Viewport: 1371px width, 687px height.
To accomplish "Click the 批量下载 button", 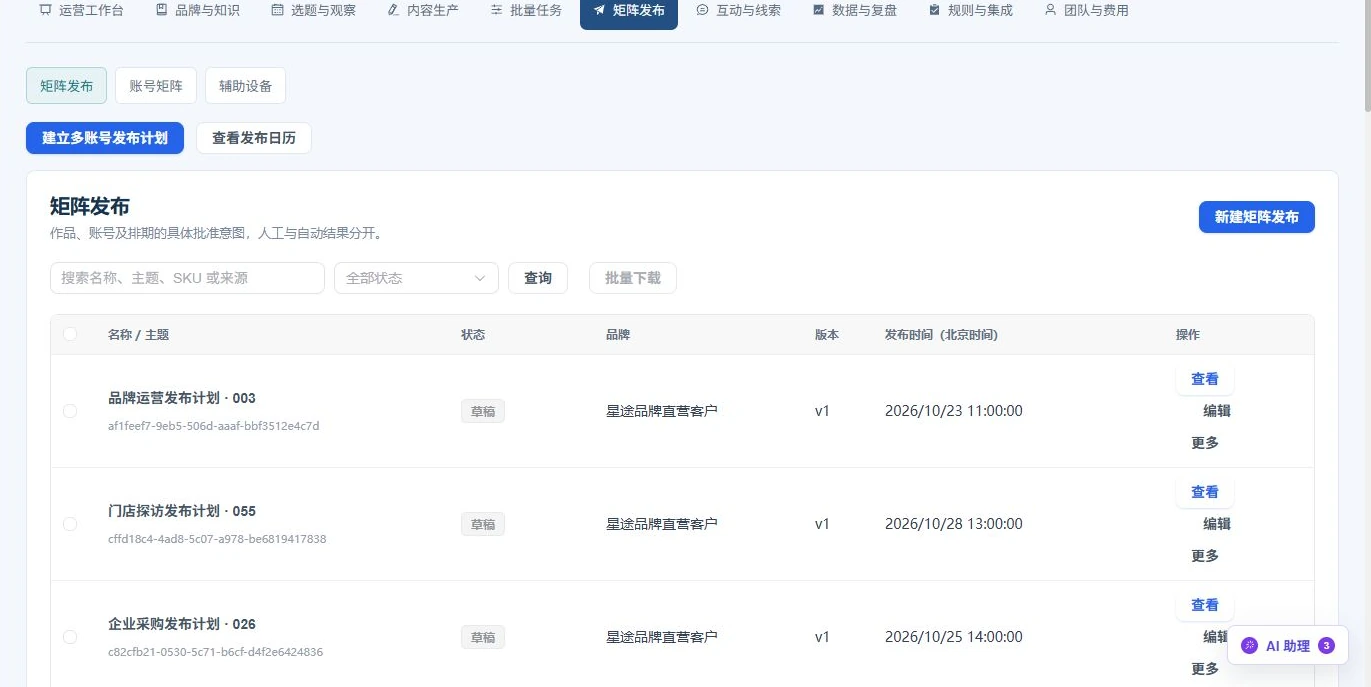I will (633, 278).
